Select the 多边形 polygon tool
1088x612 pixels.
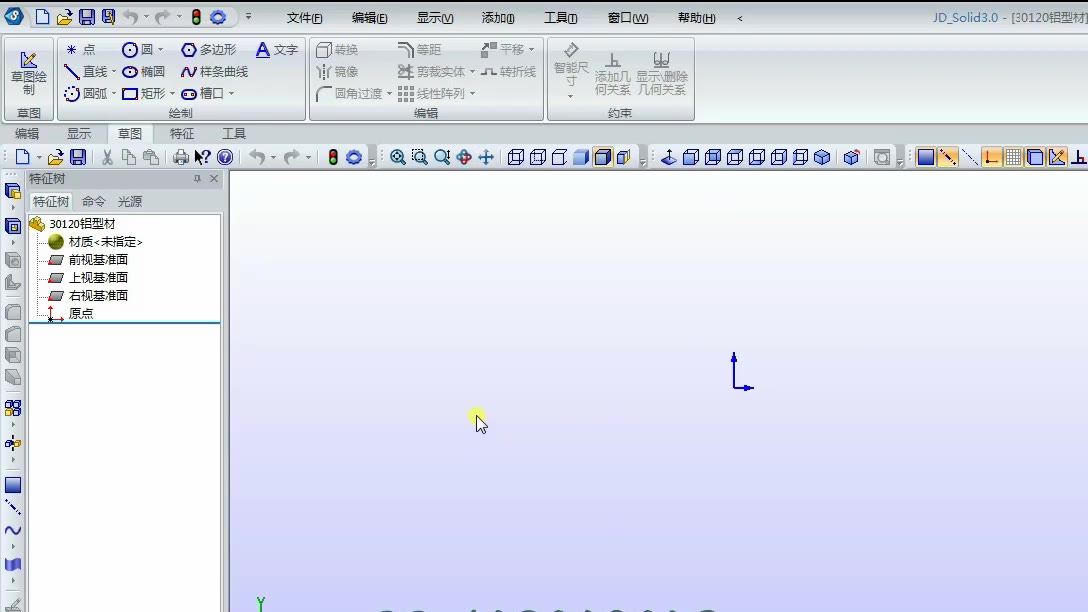[x=209, y=50]
